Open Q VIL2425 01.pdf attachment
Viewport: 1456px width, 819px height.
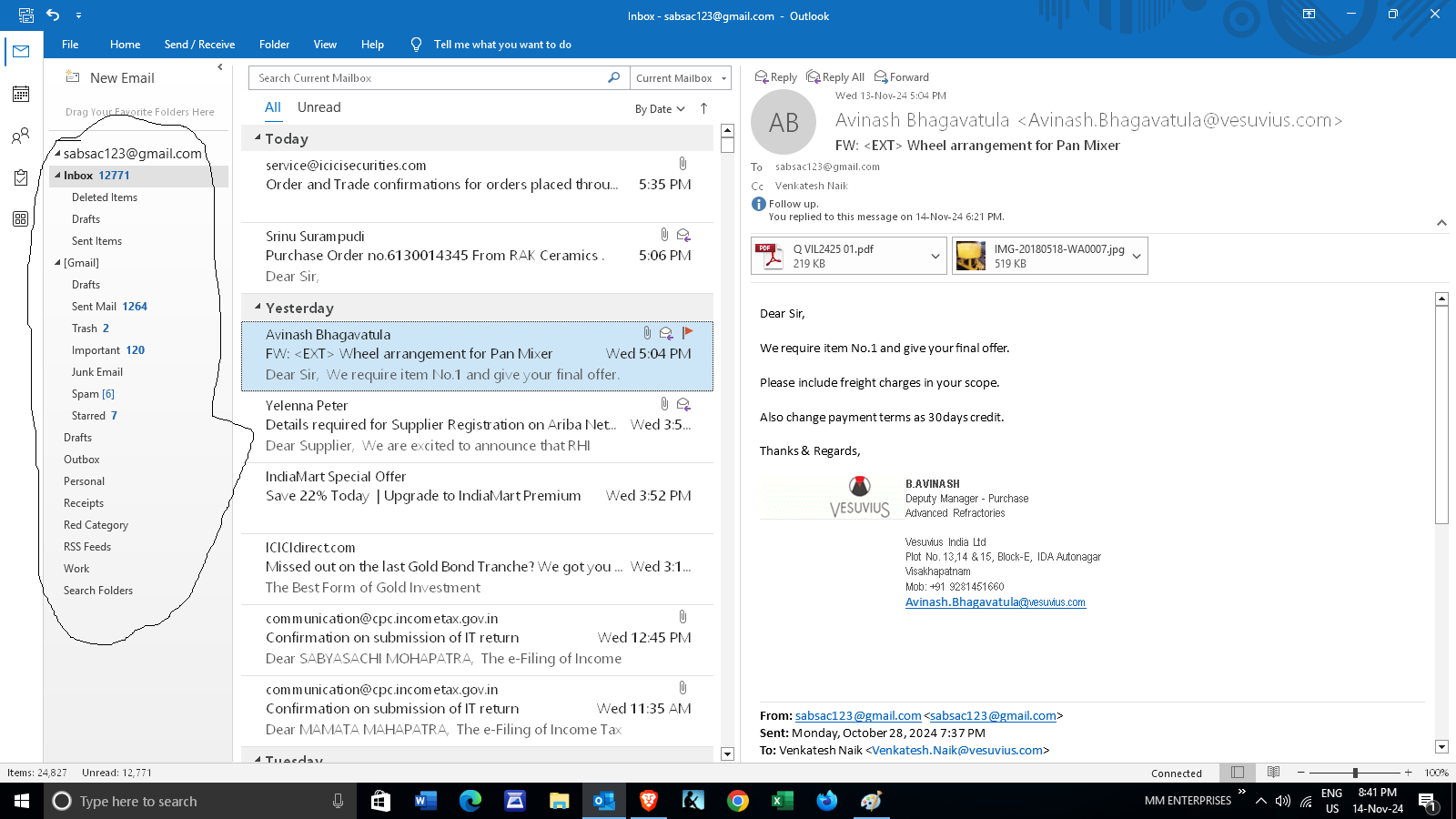pos(833,256)
